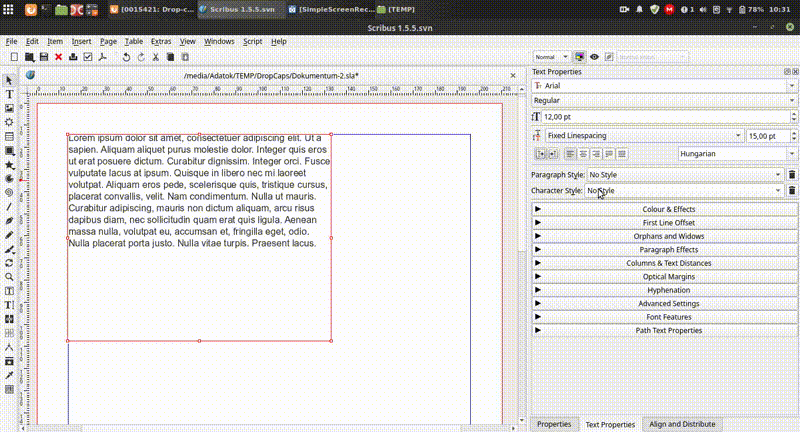The width and height of the screenshot is (800, 432).
Task: Click the Export as PDF icon
Action: click(x=102, y=57)
